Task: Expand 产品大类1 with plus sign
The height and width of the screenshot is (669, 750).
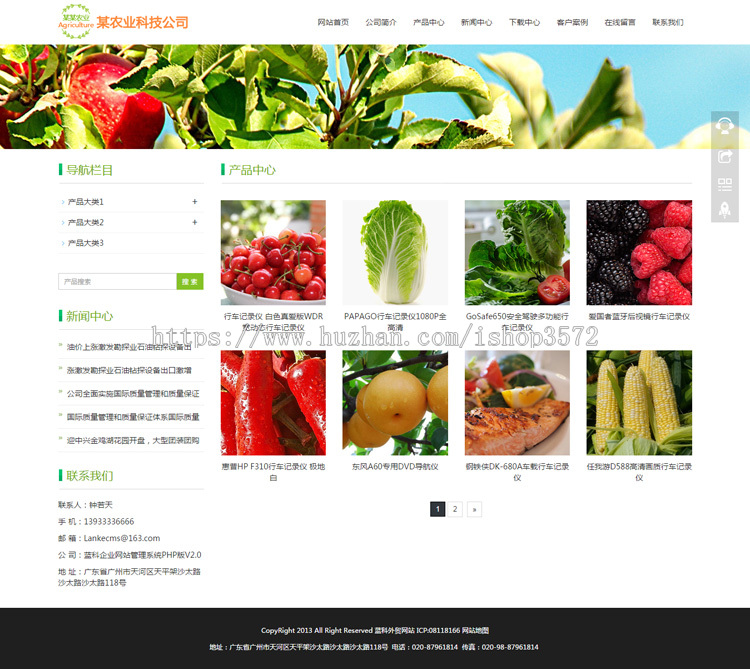Action: pos(195,202)
